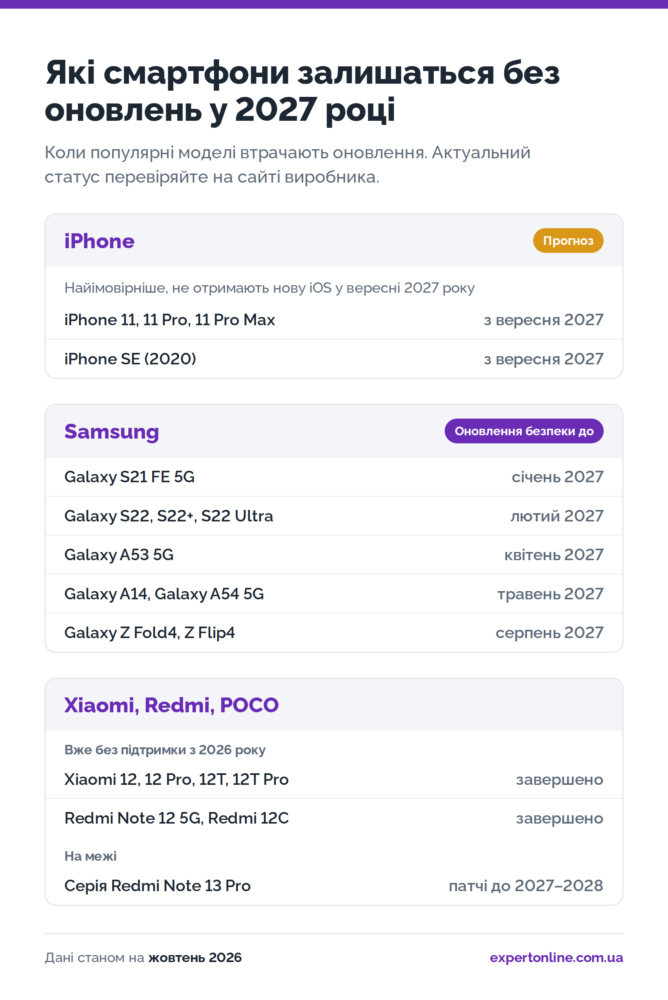
Task: Click the iPhone 11, 11 Pro, 11 Pro Max row
Action: tap(334, 320)
